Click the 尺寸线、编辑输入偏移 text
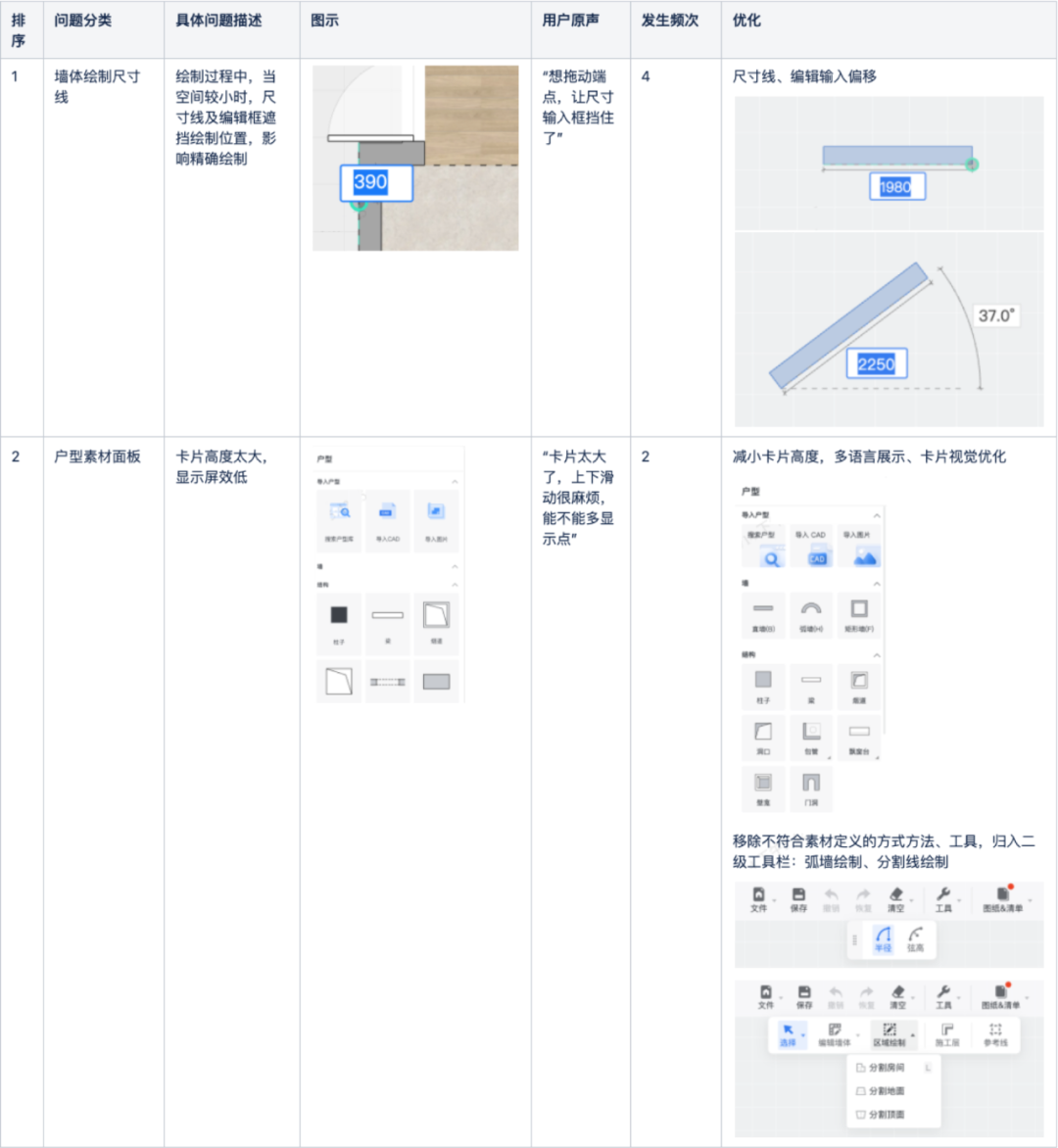Image resolution: width=1058 pixels, height=1148 pixels. [x=804, y=76]
